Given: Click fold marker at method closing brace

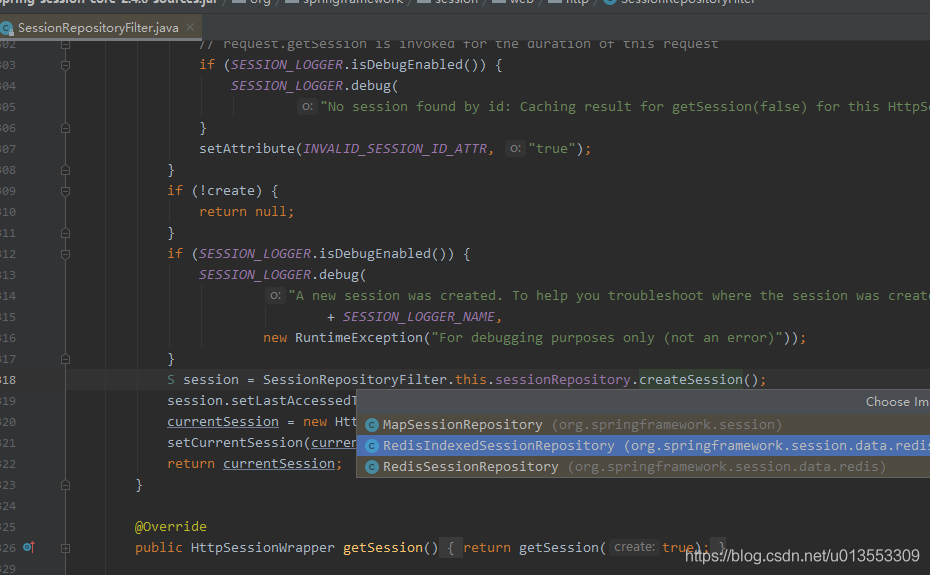Looking at the screenshot, I should click(66, 485).
